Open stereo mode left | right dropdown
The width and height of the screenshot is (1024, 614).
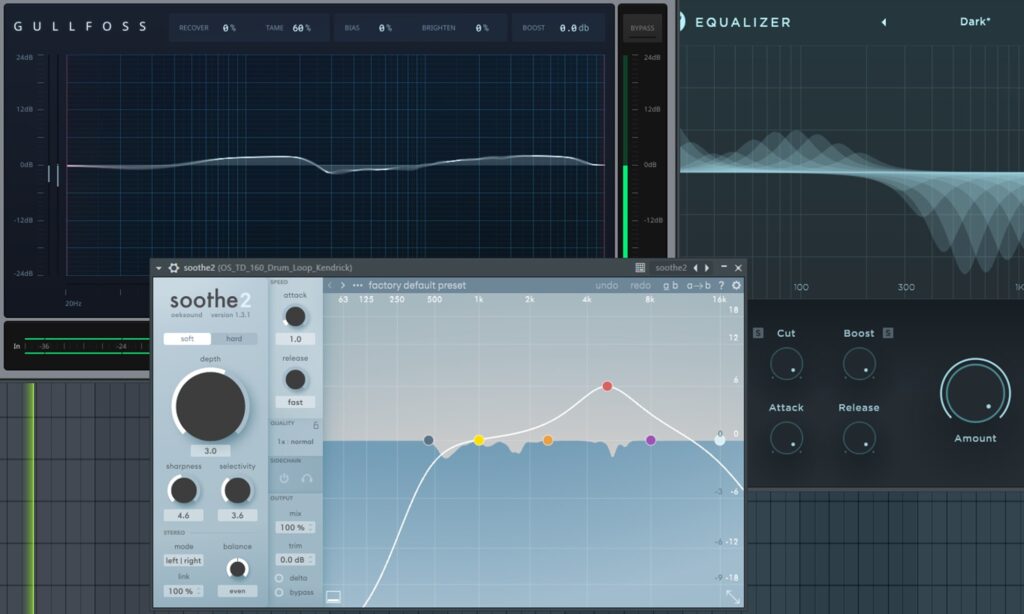(x=184, y=560)
